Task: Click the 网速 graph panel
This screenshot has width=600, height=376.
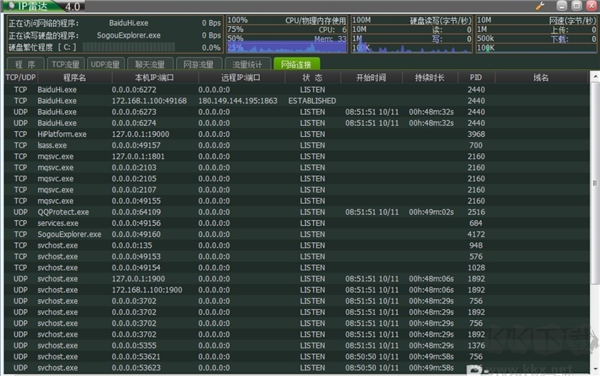Action: (x=536, y=34)
